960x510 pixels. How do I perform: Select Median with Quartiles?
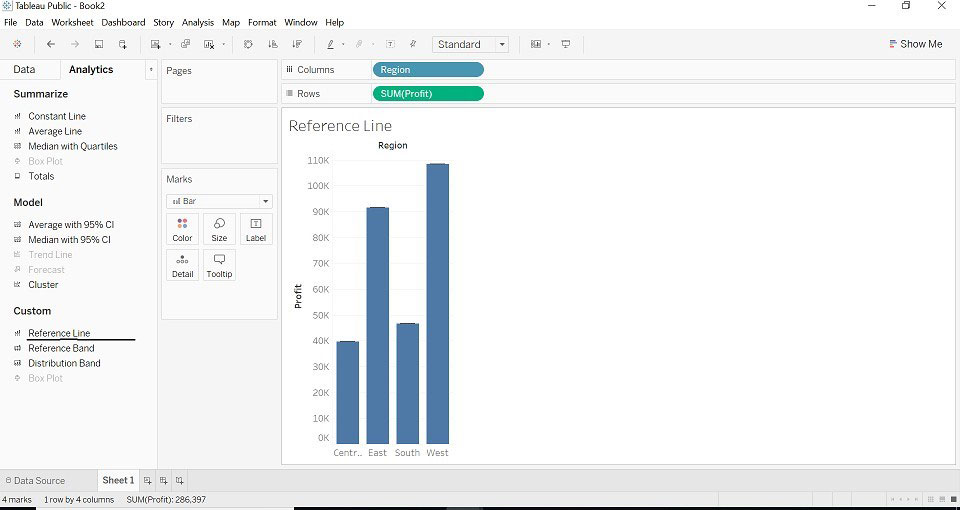[x=73, y=146]
